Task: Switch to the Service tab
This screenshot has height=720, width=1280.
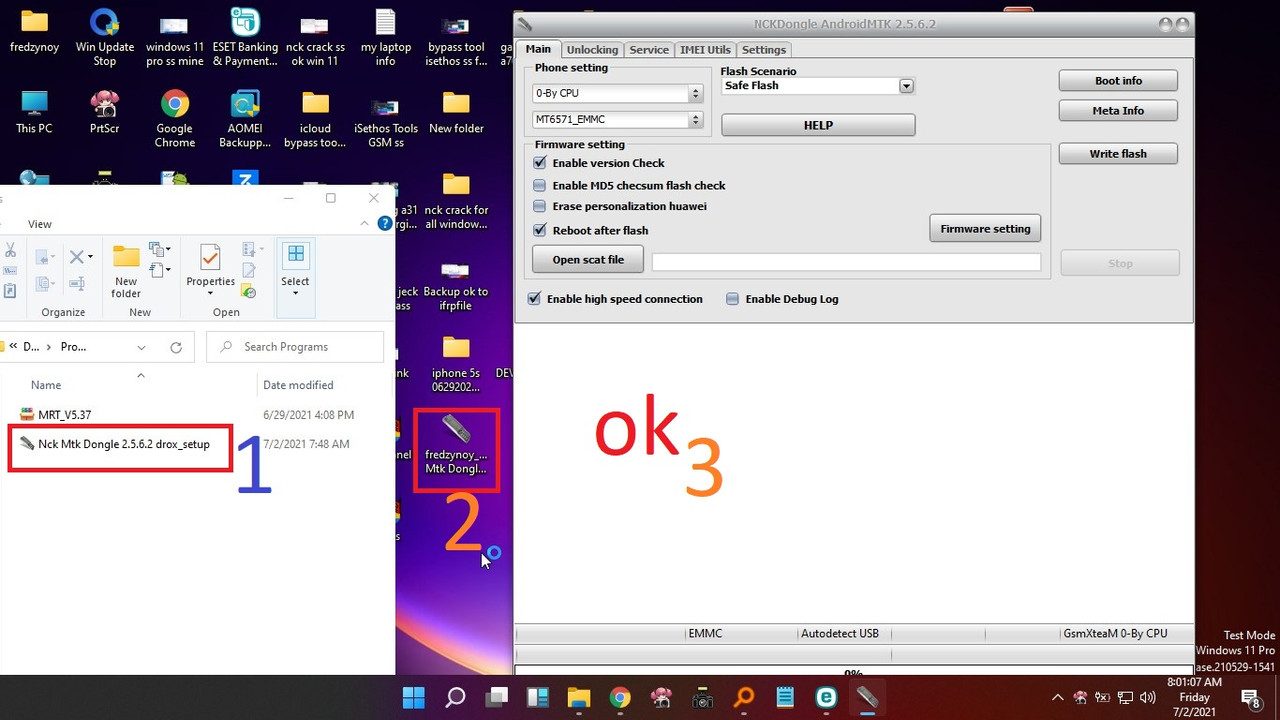Action: [x=649, y=49]
